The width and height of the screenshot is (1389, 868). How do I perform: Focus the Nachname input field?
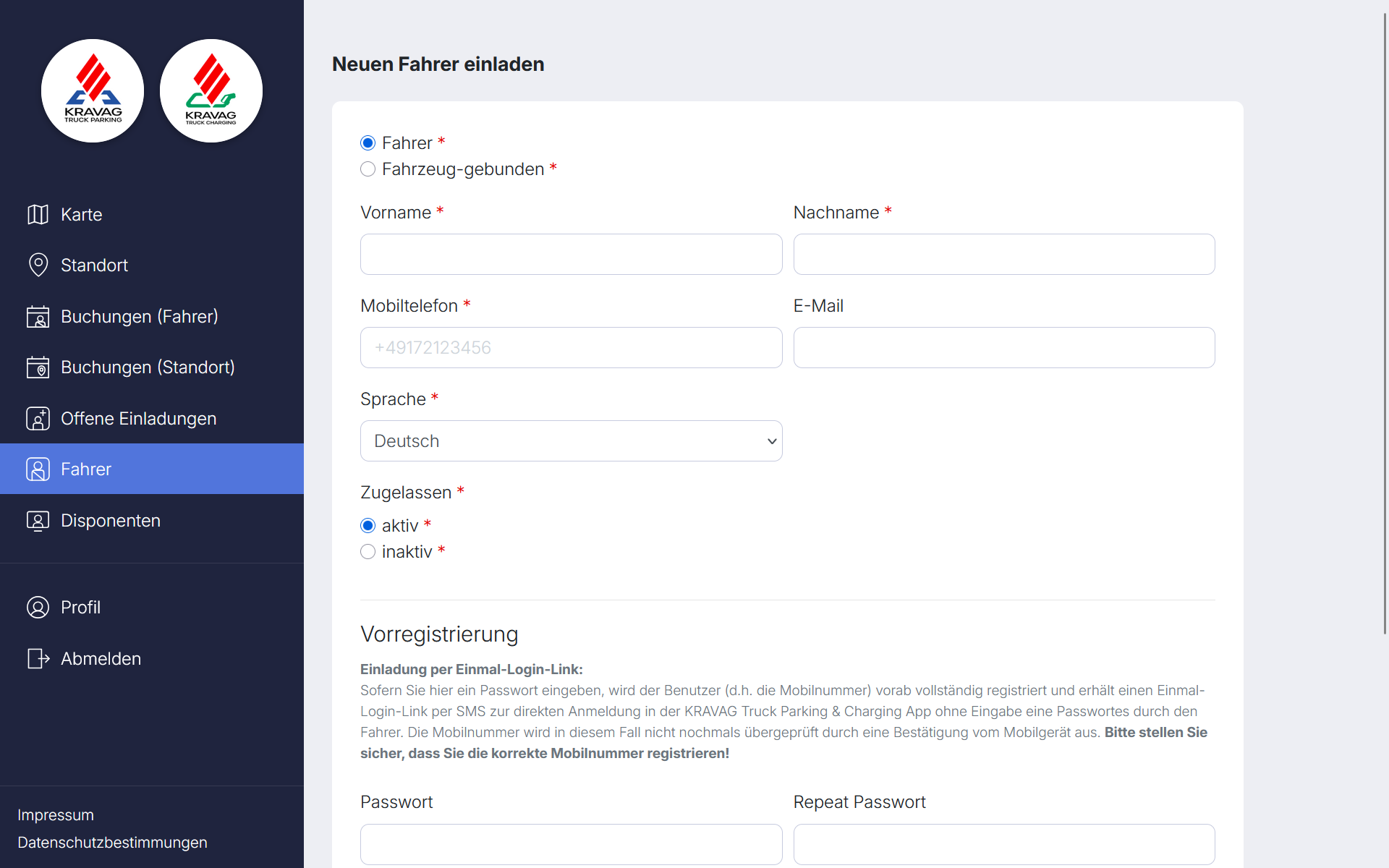click(x=1004, y=254)
